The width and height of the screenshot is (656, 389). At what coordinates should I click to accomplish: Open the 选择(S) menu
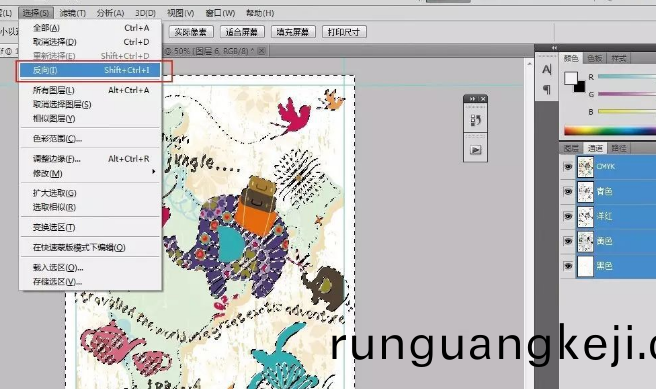click(36, 13)
